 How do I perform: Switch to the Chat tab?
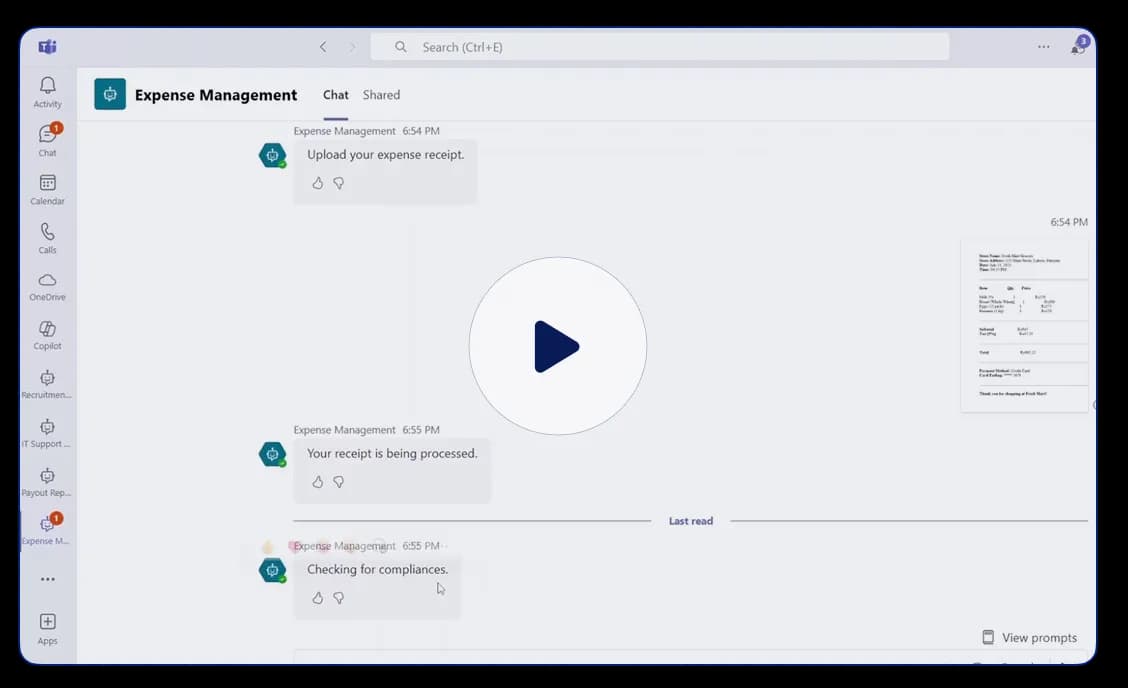coord(335,95)
